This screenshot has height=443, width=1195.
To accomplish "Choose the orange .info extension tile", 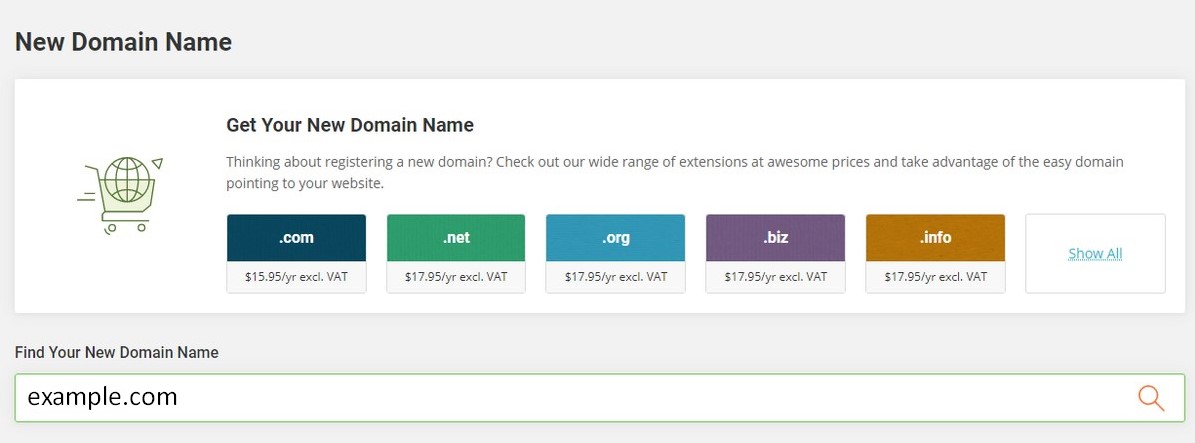I will tap(935, 238).
